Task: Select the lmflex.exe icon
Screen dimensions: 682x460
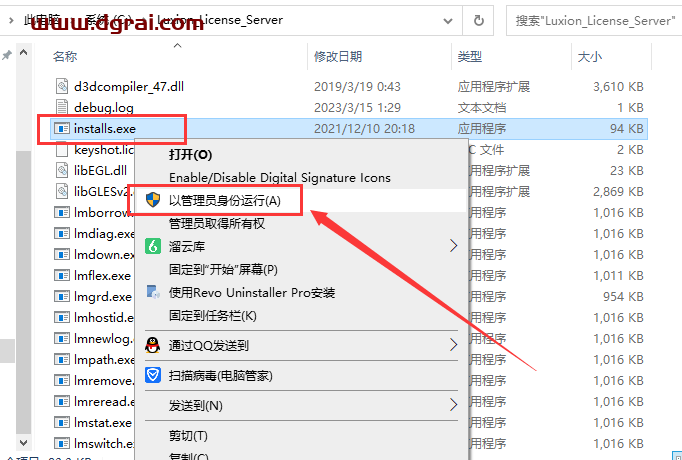Action: [62, 275]
